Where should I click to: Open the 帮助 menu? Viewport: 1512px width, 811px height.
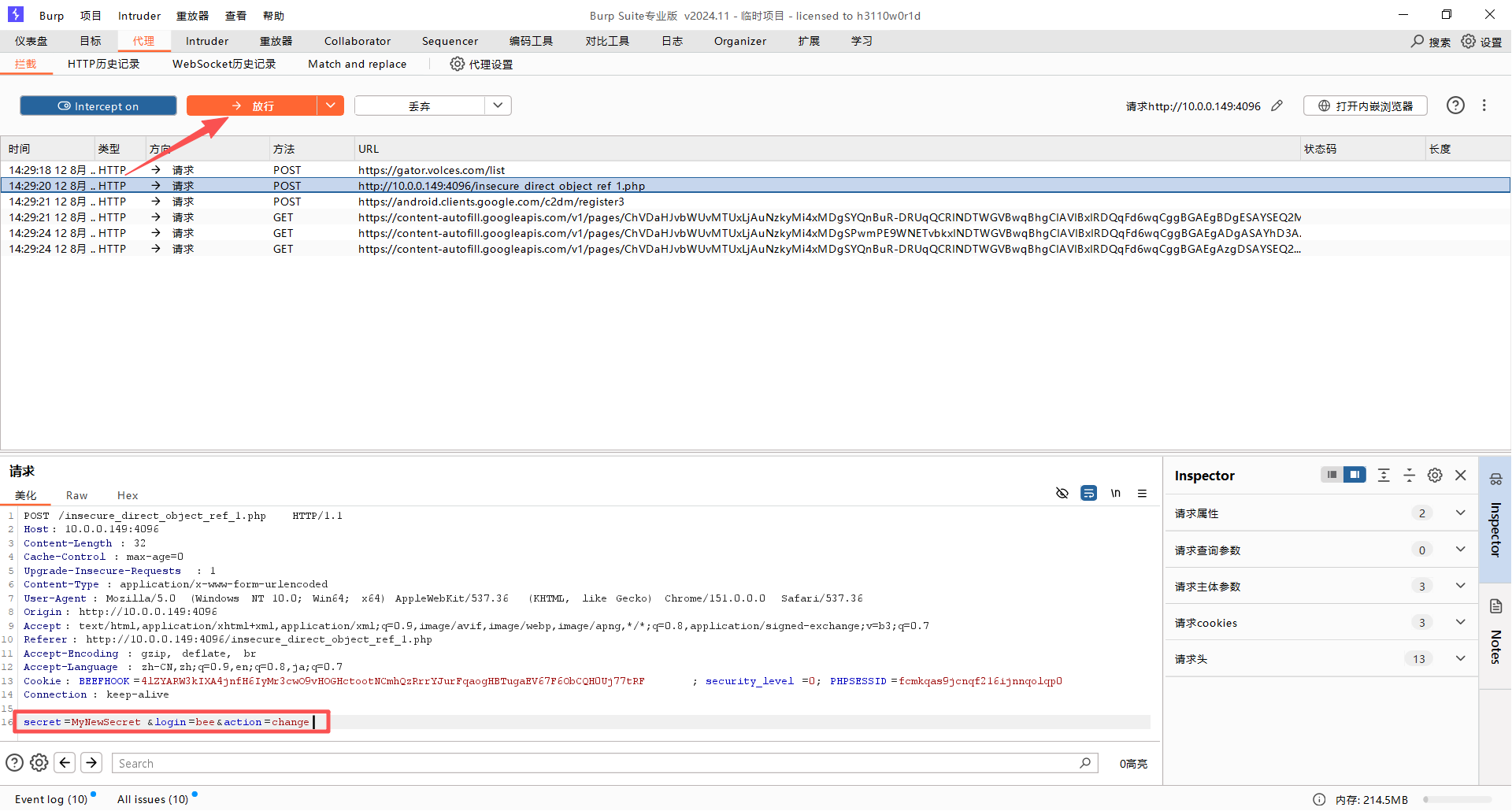273,16
